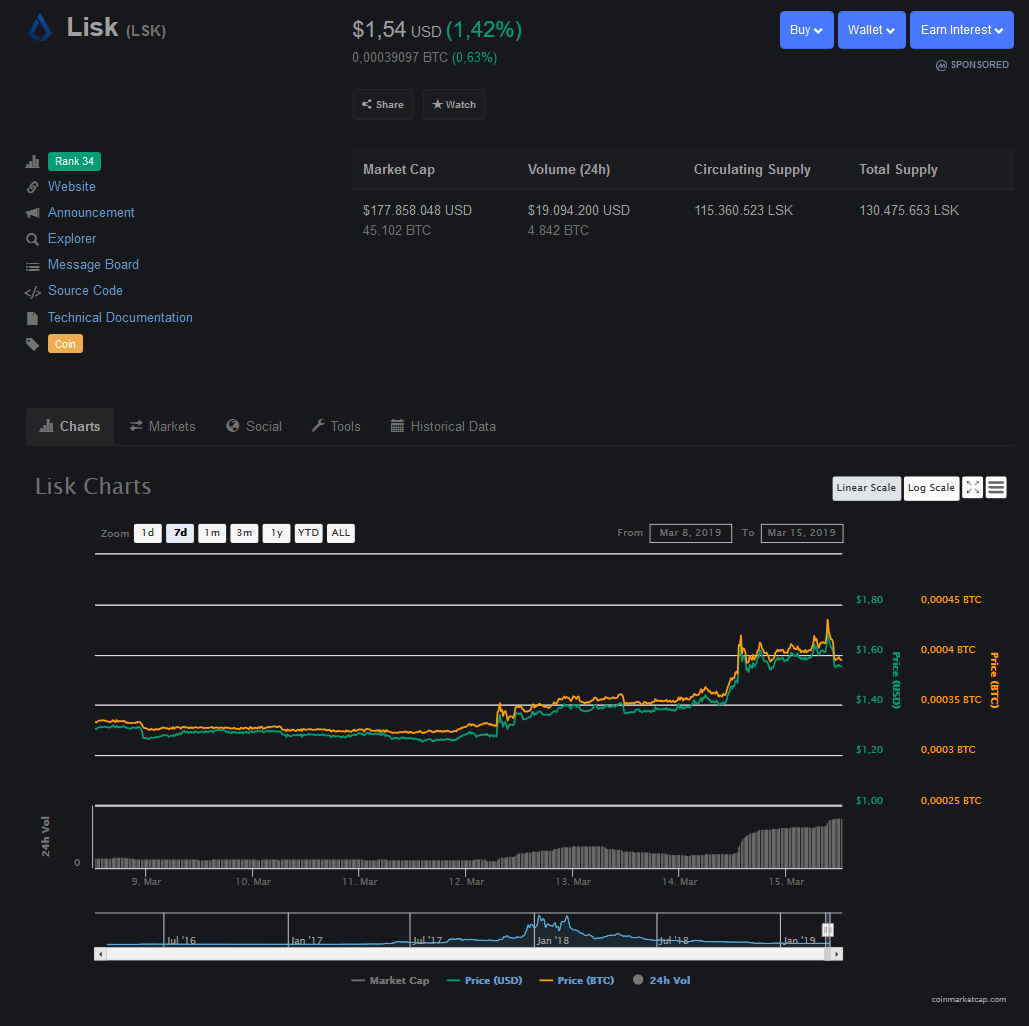Screen dimensions: 1029x1026
Task: Click the $19.094.200 USD volume value
Action: (x=579, y=211)
